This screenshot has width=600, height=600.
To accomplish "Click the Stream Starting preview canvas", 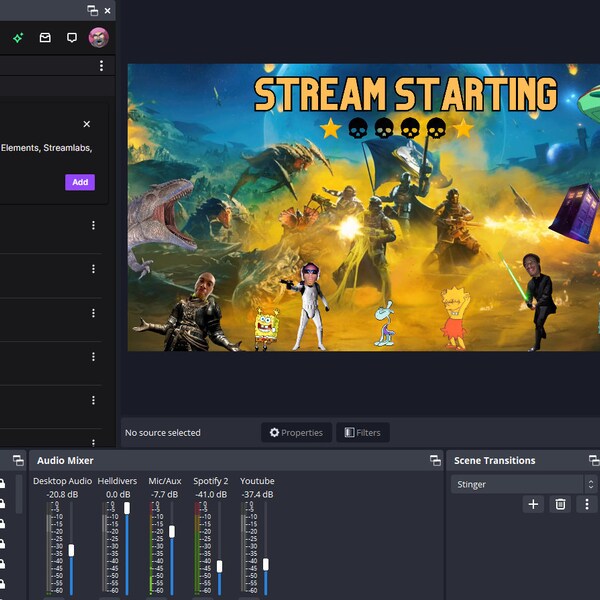I will pos(364,207).
